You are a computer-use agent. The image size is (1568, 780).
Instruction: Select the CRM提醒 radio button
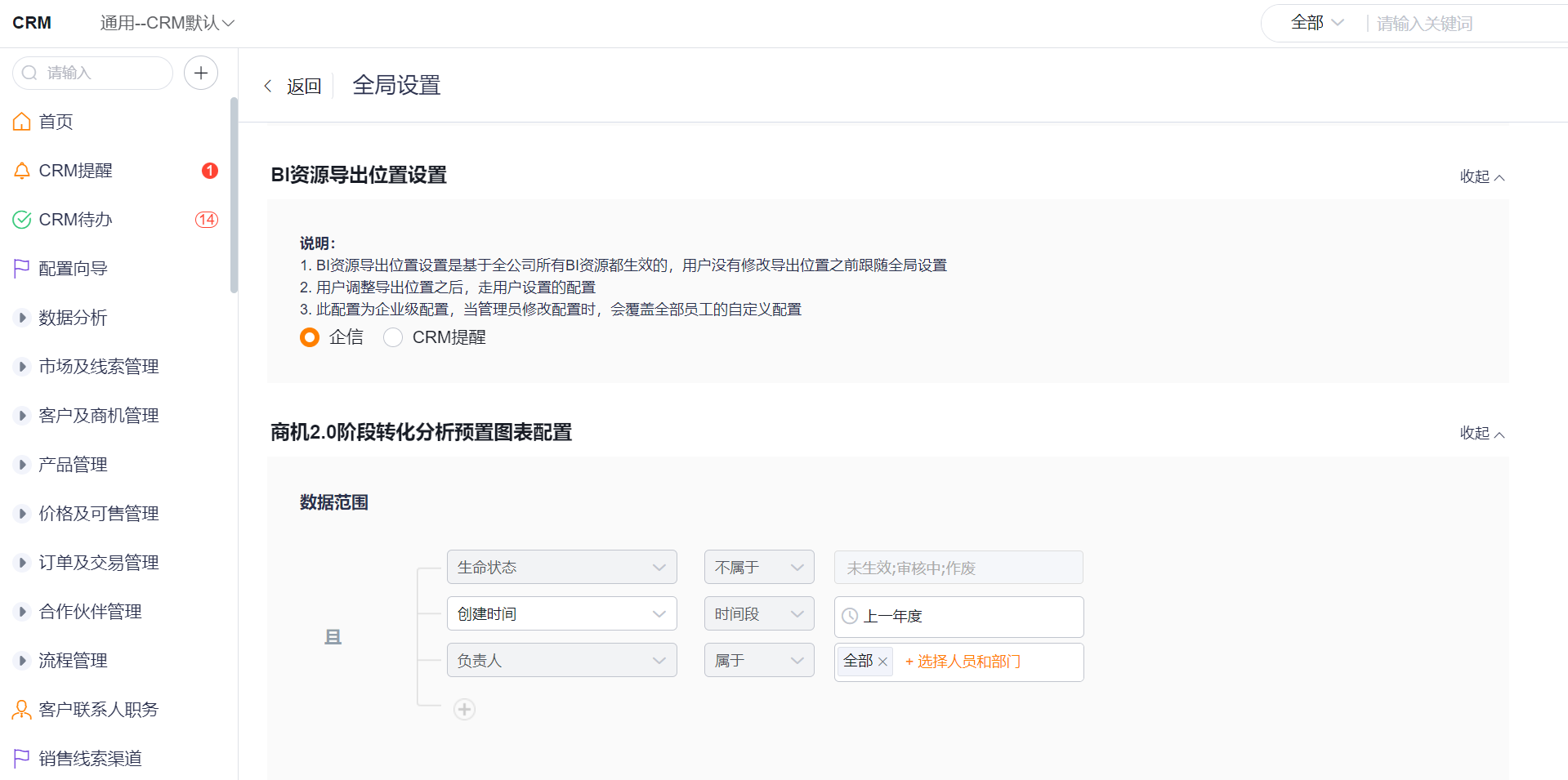pyautogui.click(x=393, y=337)
